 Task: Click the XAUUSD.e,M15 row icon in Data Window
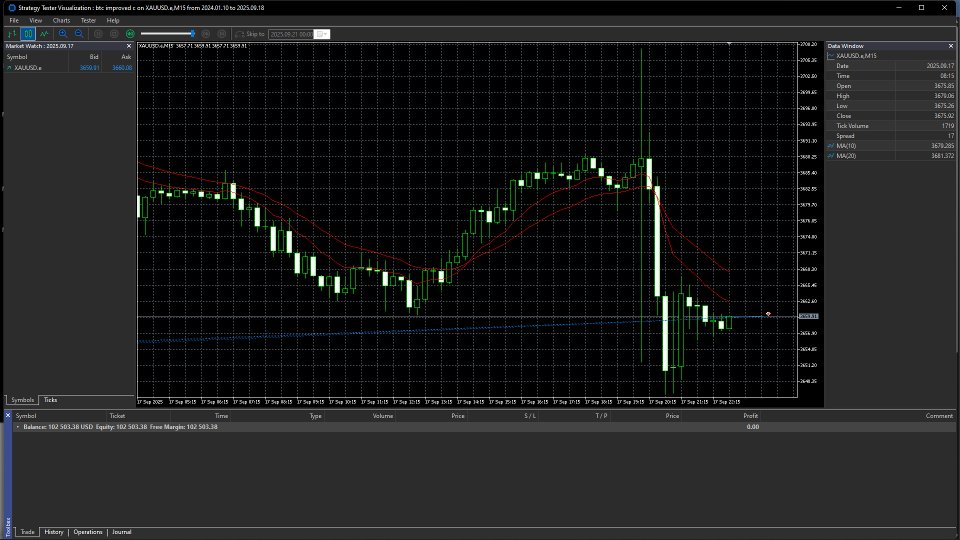click(x=831, y=56)
